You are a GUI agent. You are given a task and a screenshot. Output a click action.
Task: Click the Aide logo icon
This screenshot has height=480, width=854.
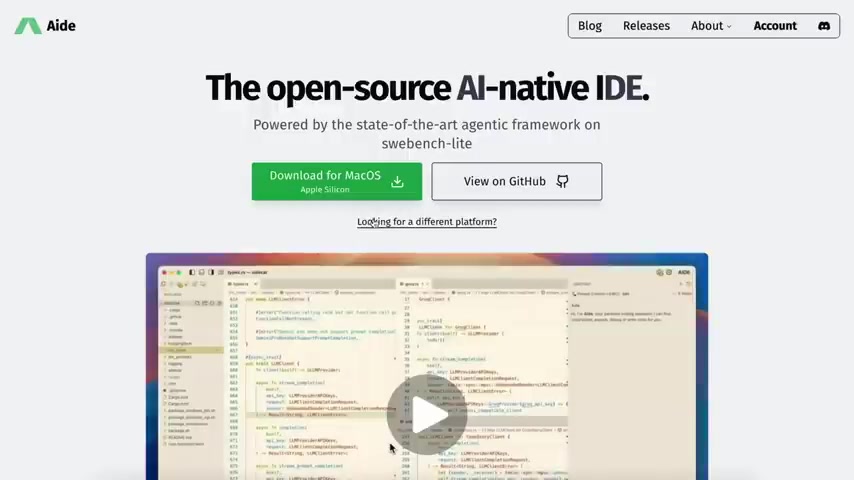28,26
